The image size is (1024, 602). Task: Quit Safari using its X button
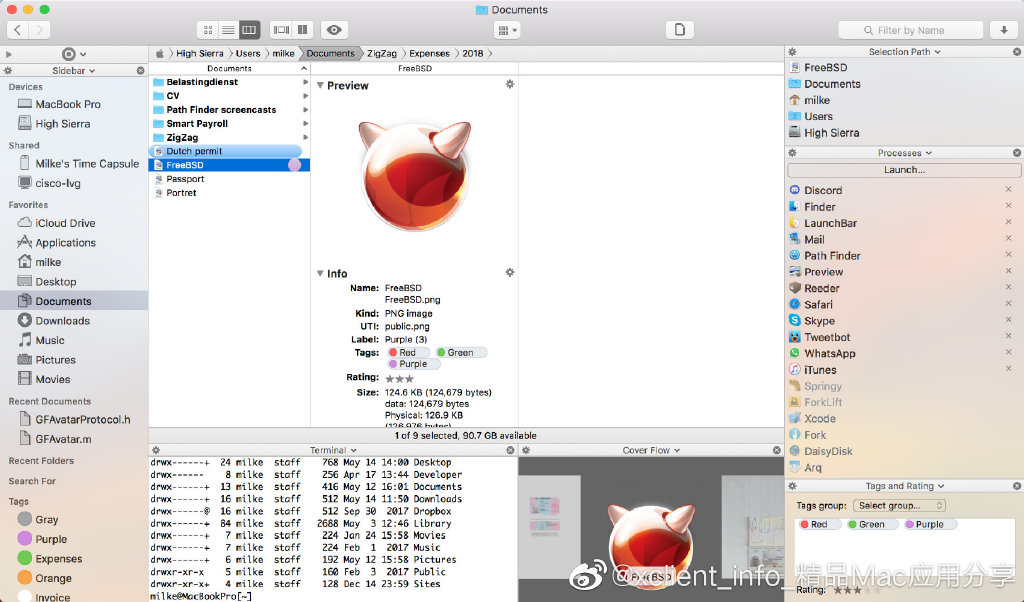(1008, 304)
